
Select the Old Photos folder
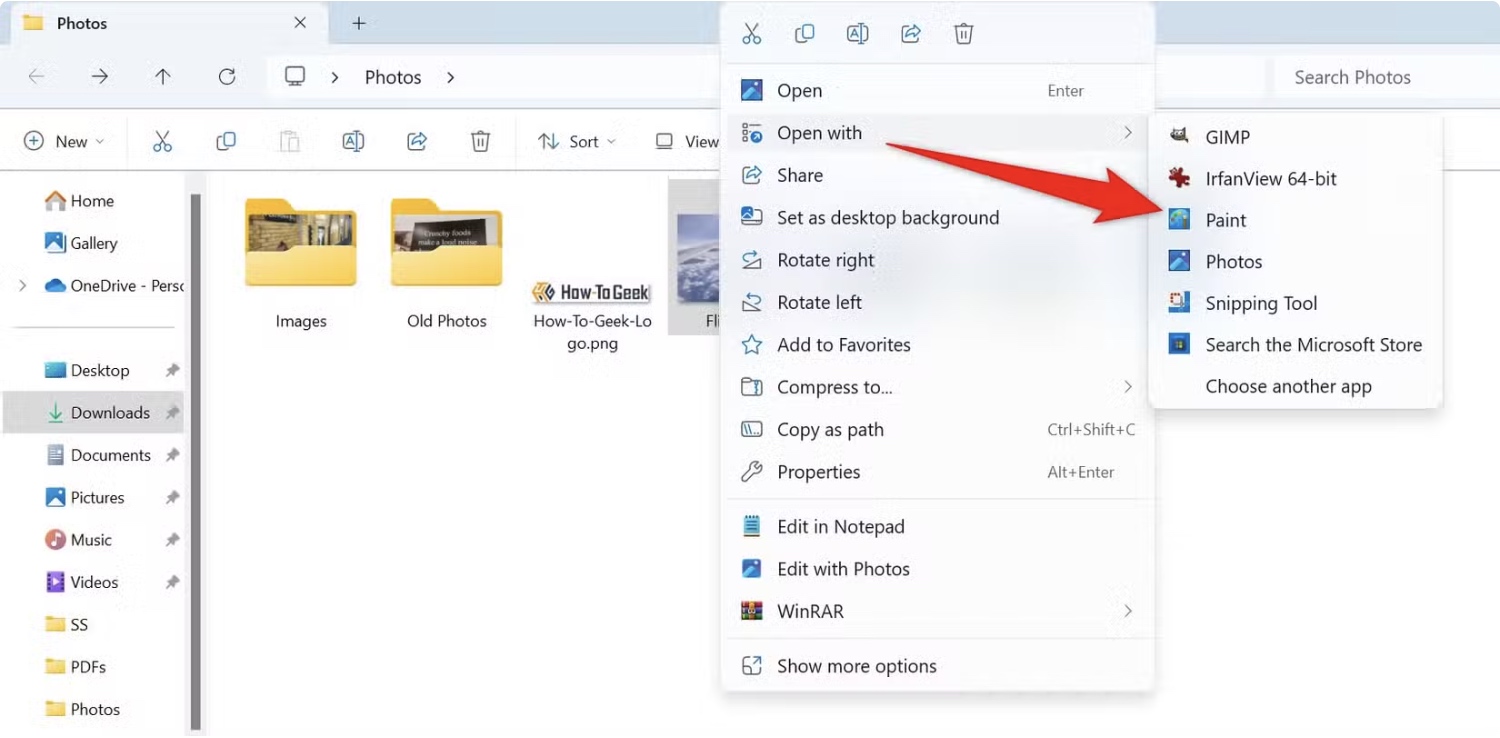tap(447, 262)
